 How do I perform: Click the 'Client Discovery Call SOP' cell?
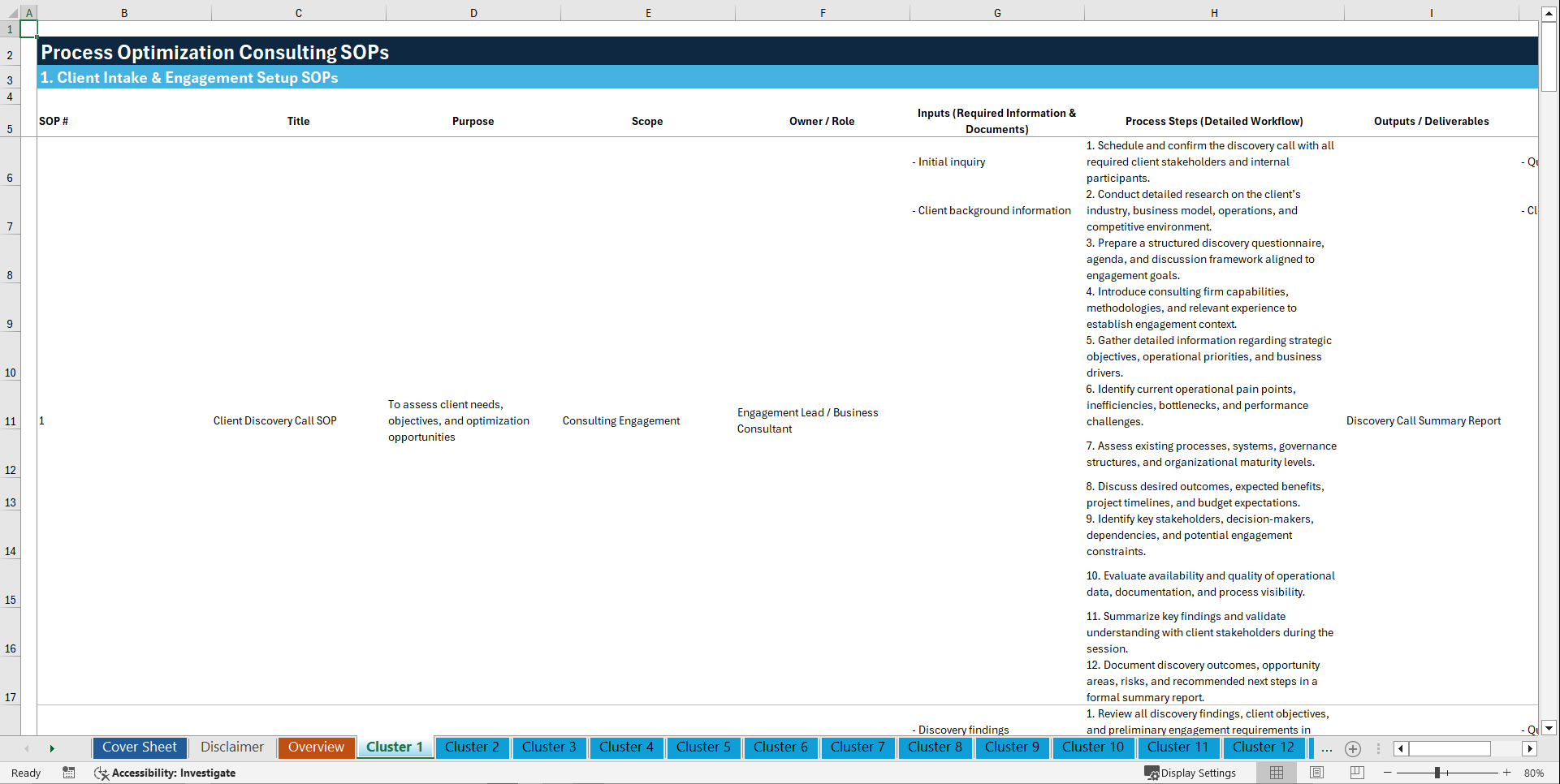pos(275,420)
